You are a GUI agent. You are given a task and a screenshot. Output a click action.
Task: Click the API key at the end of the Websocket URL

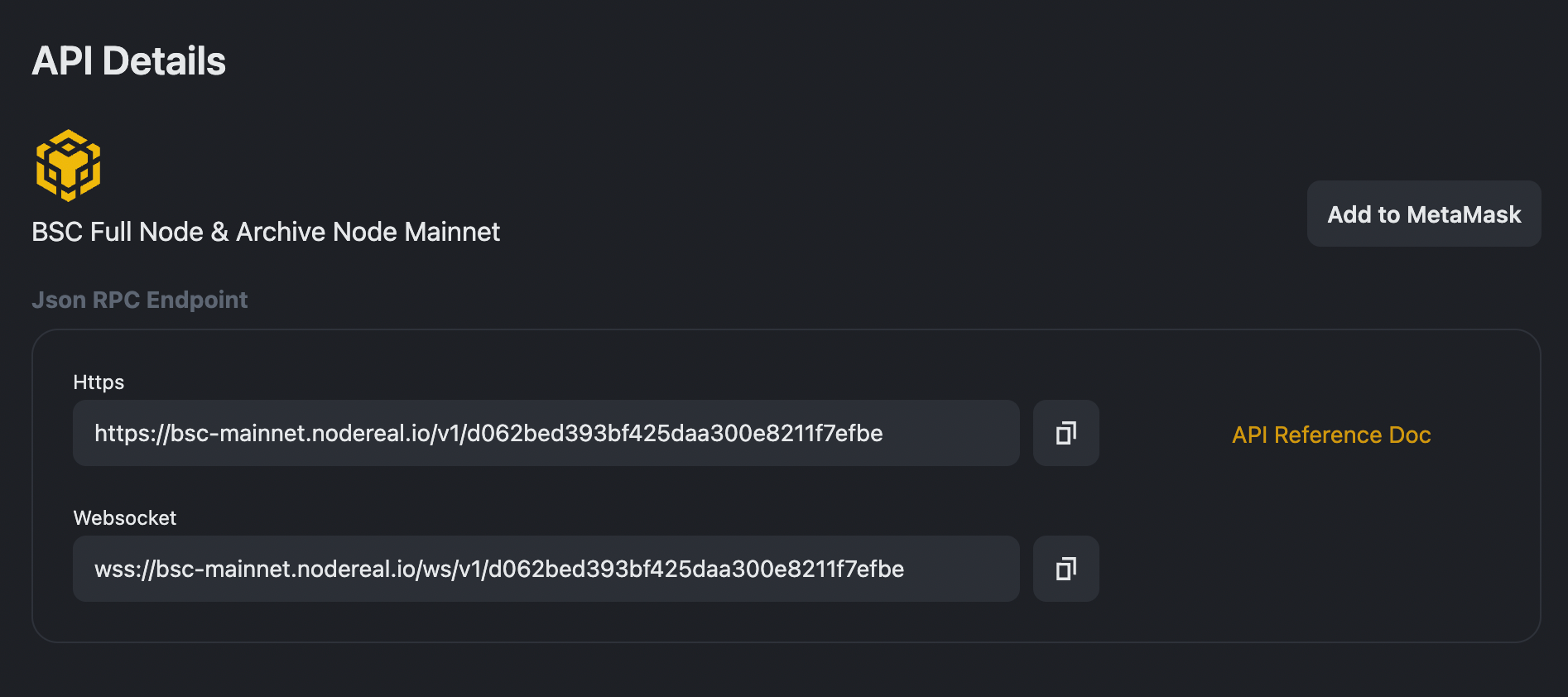[x=695, y=569]
